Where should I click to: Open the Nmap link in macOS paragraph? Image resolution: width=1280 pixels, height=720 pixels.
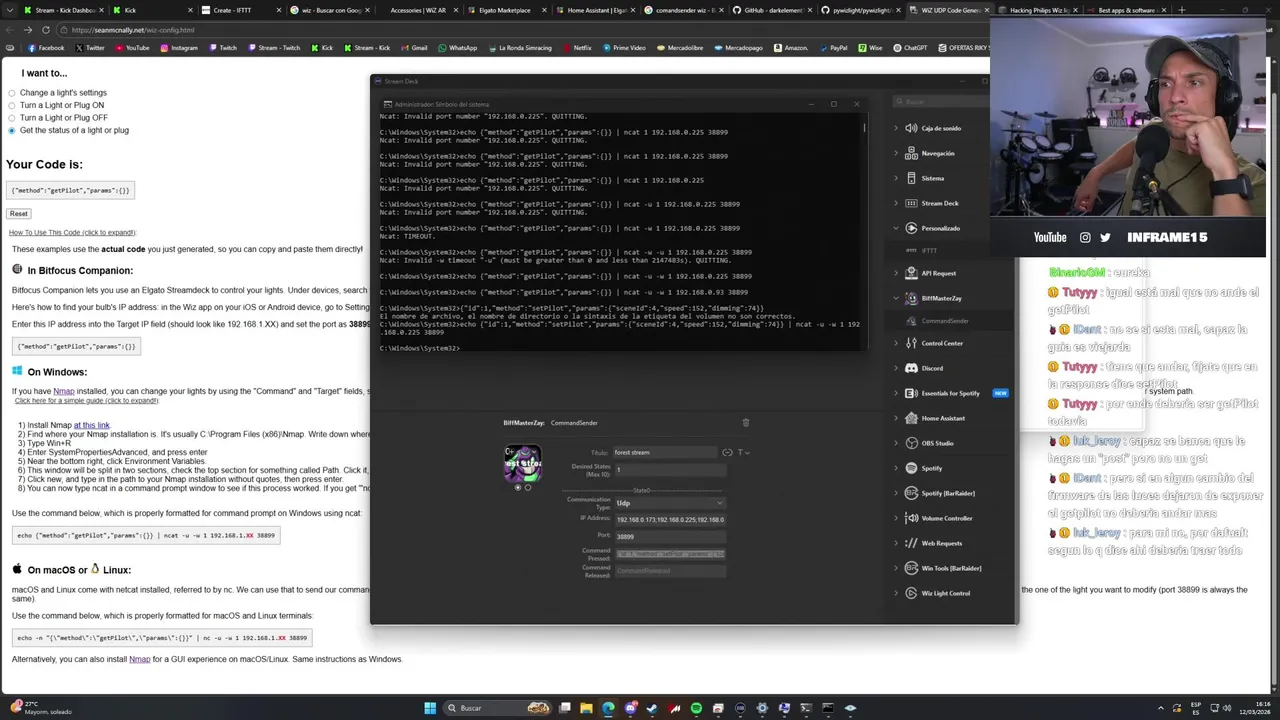click(x=139, y=660)
